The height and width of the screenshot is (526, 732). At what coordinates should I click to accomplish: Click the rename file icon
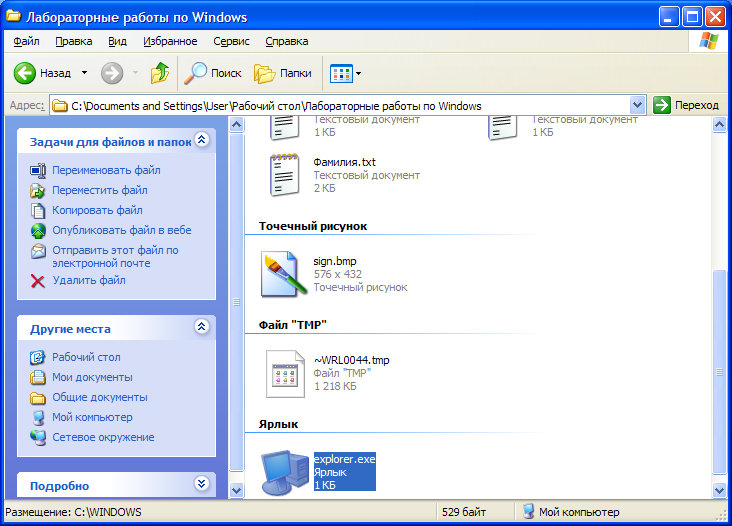click(38, 170)
